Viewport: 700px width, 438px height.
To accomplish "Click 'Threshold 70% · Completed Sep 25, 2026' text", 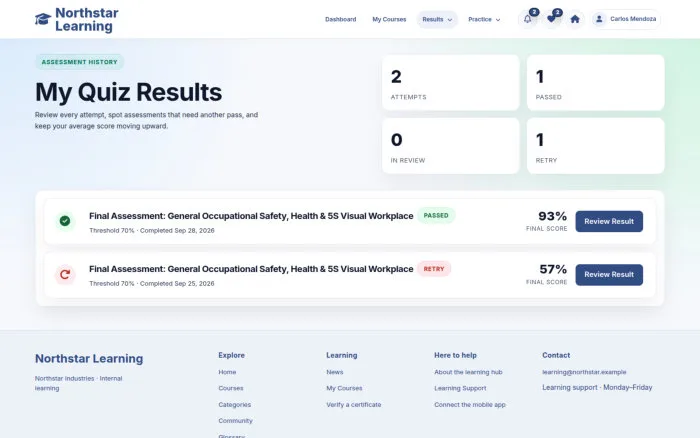I will pos(152,284).
